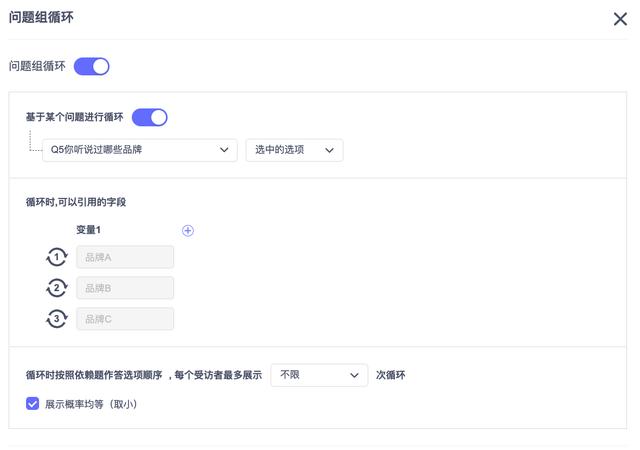Open the 选中的选项 dropdown
Screen dimensions: 640x450
294,150
